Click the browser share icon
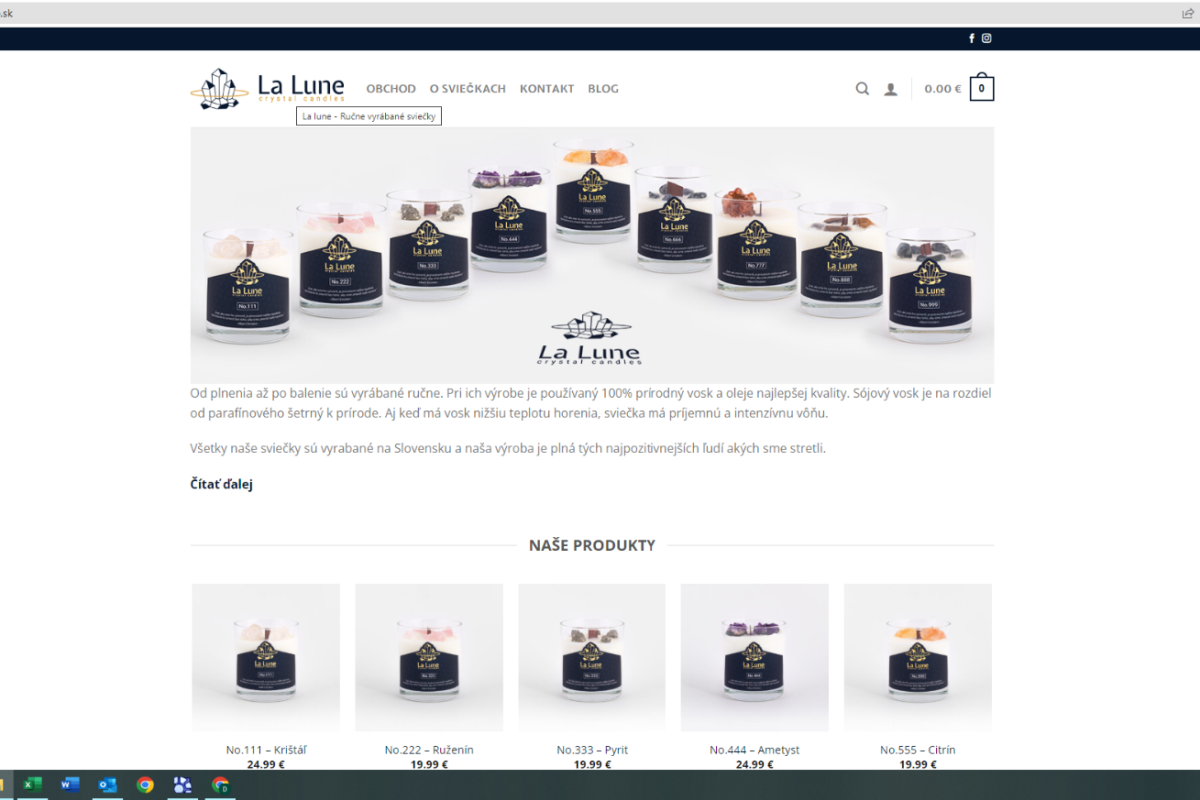The image size is (1200, 800). 1188,13
